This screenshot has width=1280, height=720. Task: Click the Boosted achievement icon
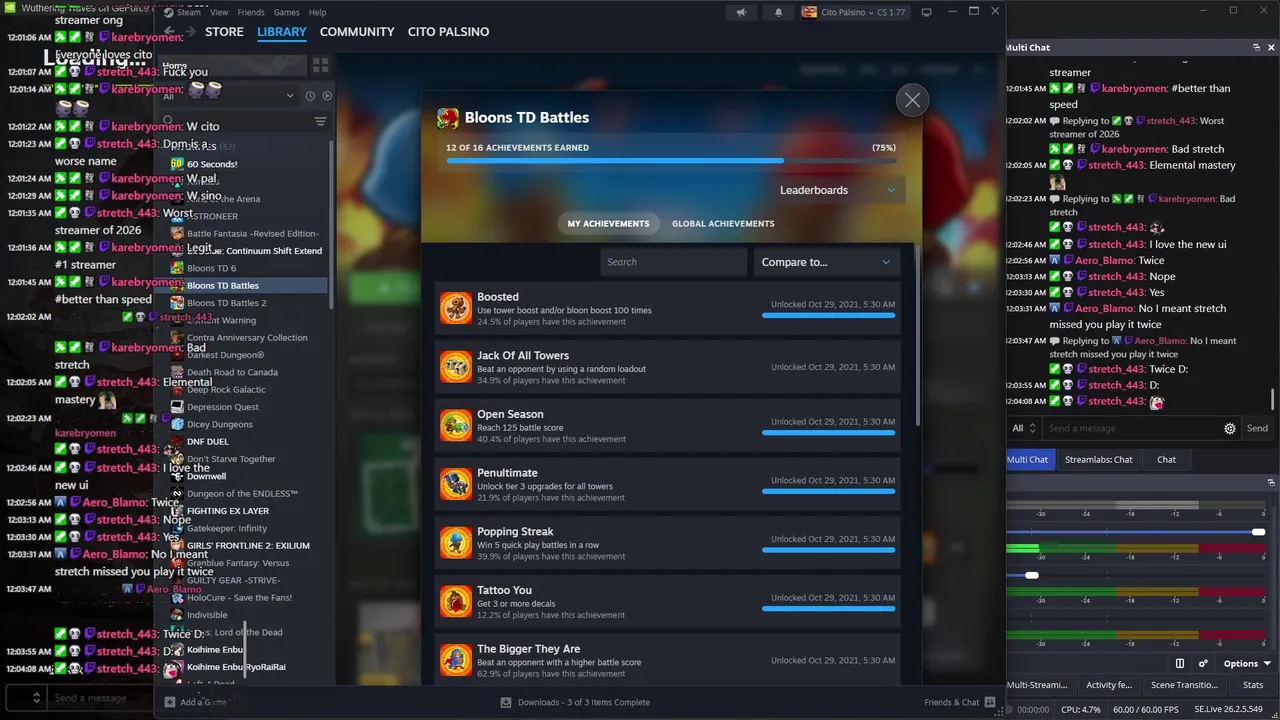coord(456,308)
